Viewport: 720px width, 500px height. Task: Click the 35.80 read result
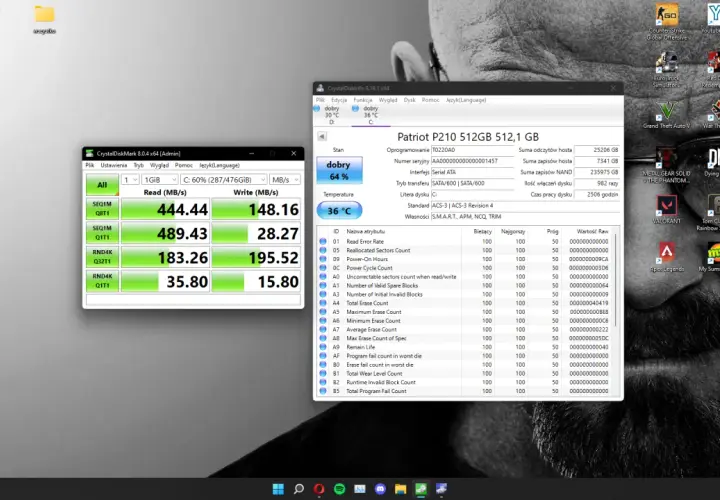(x=165, y=281)
